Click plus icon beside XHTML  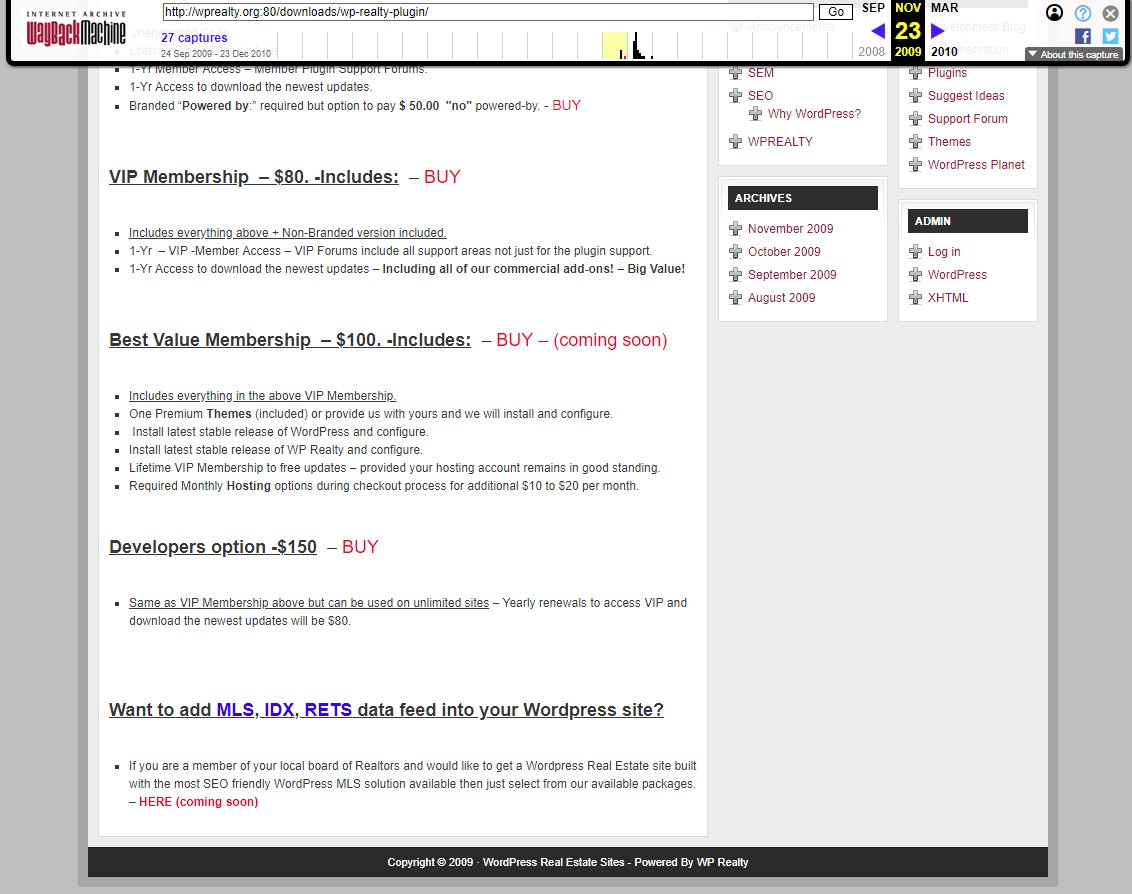tap(915, 298)
